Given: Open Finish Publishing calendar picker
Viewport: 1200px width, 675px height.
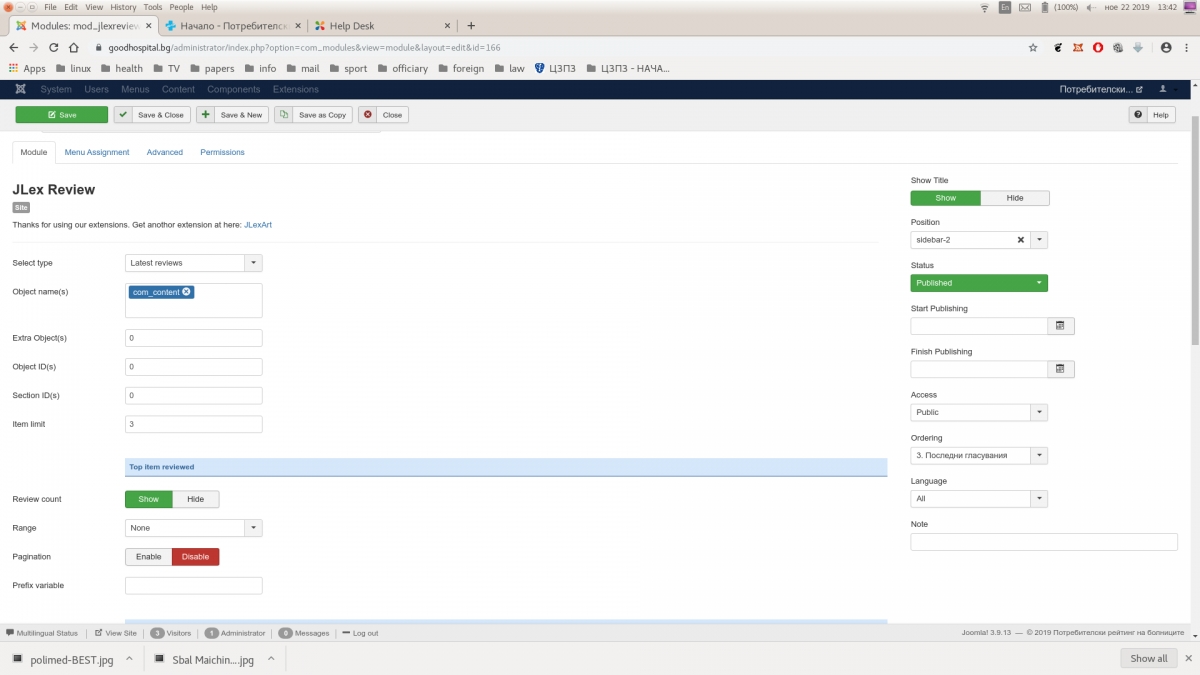Looking at the screenshot, I should (1060, 369).
